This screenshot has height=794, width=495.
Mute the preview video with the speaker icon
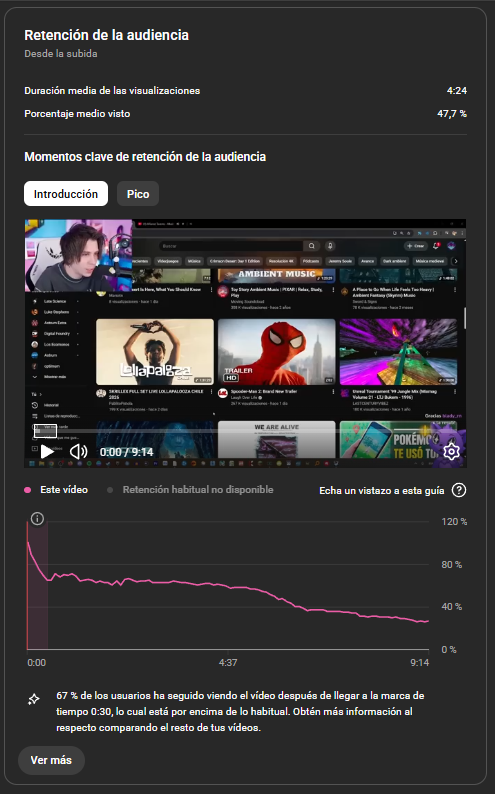click(78, 451)
